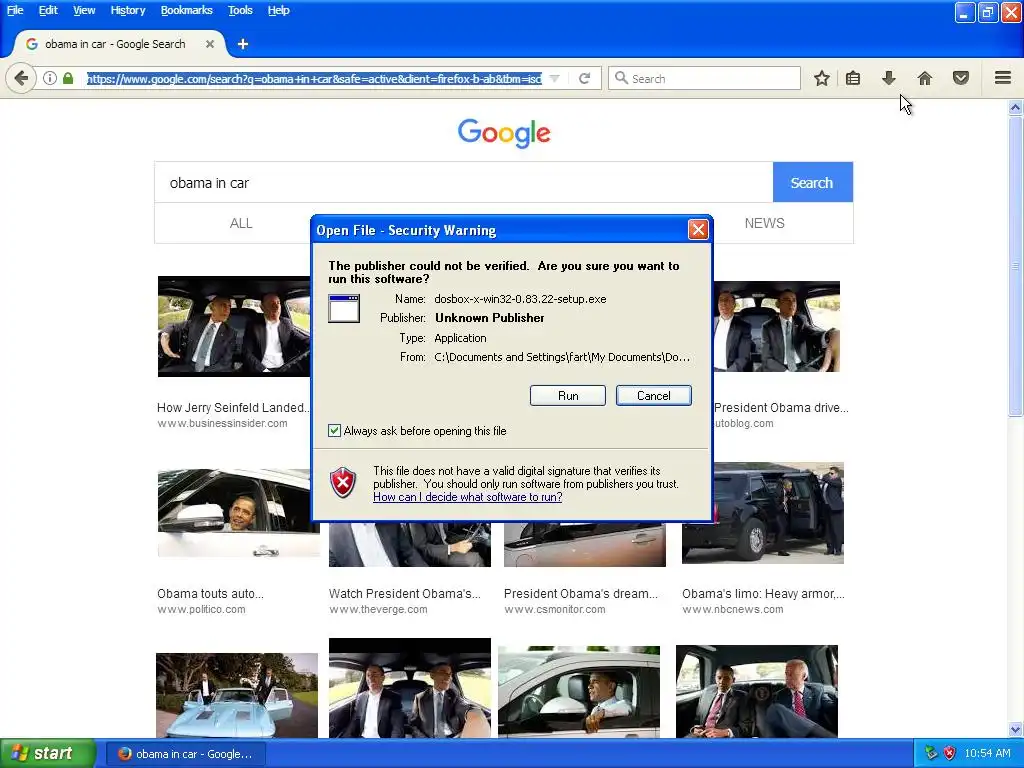Show site information via the info icon
The width and height of the screenshot is (1024, 768).
pos(50,78)
